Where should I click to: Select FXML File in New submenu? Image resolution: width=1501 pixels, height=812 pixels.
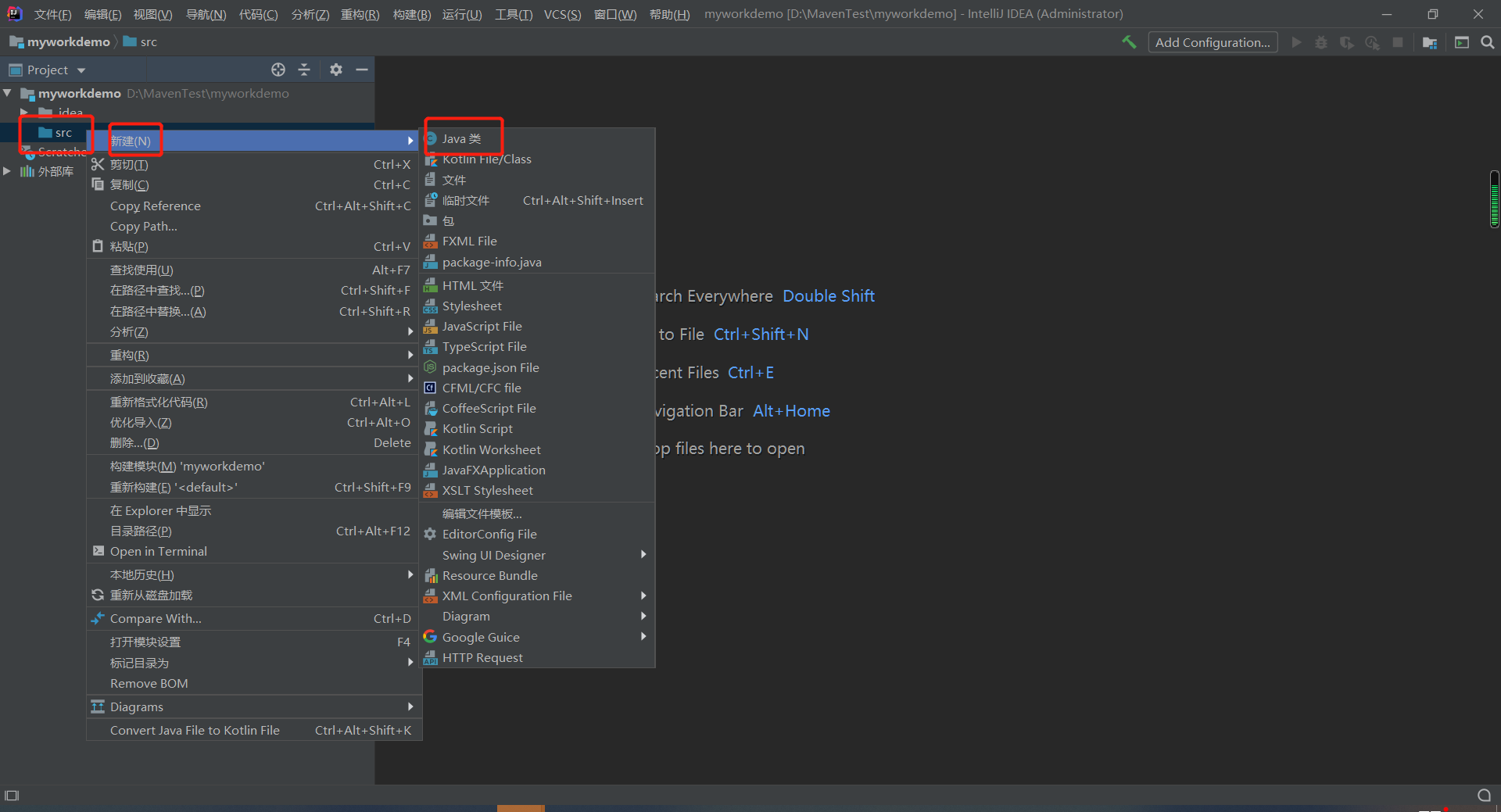point(538,241)
